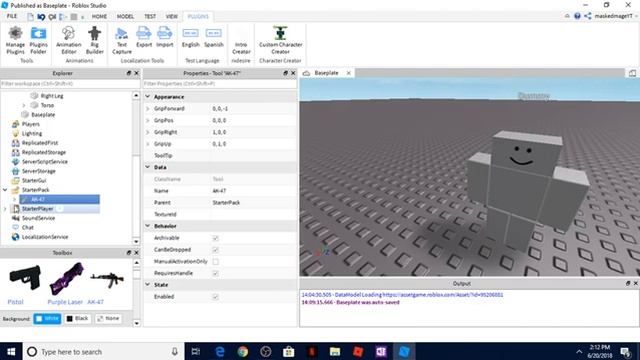The image size is (640, 360).
Task: Click the taskbar search box
Action: point(103,351)
